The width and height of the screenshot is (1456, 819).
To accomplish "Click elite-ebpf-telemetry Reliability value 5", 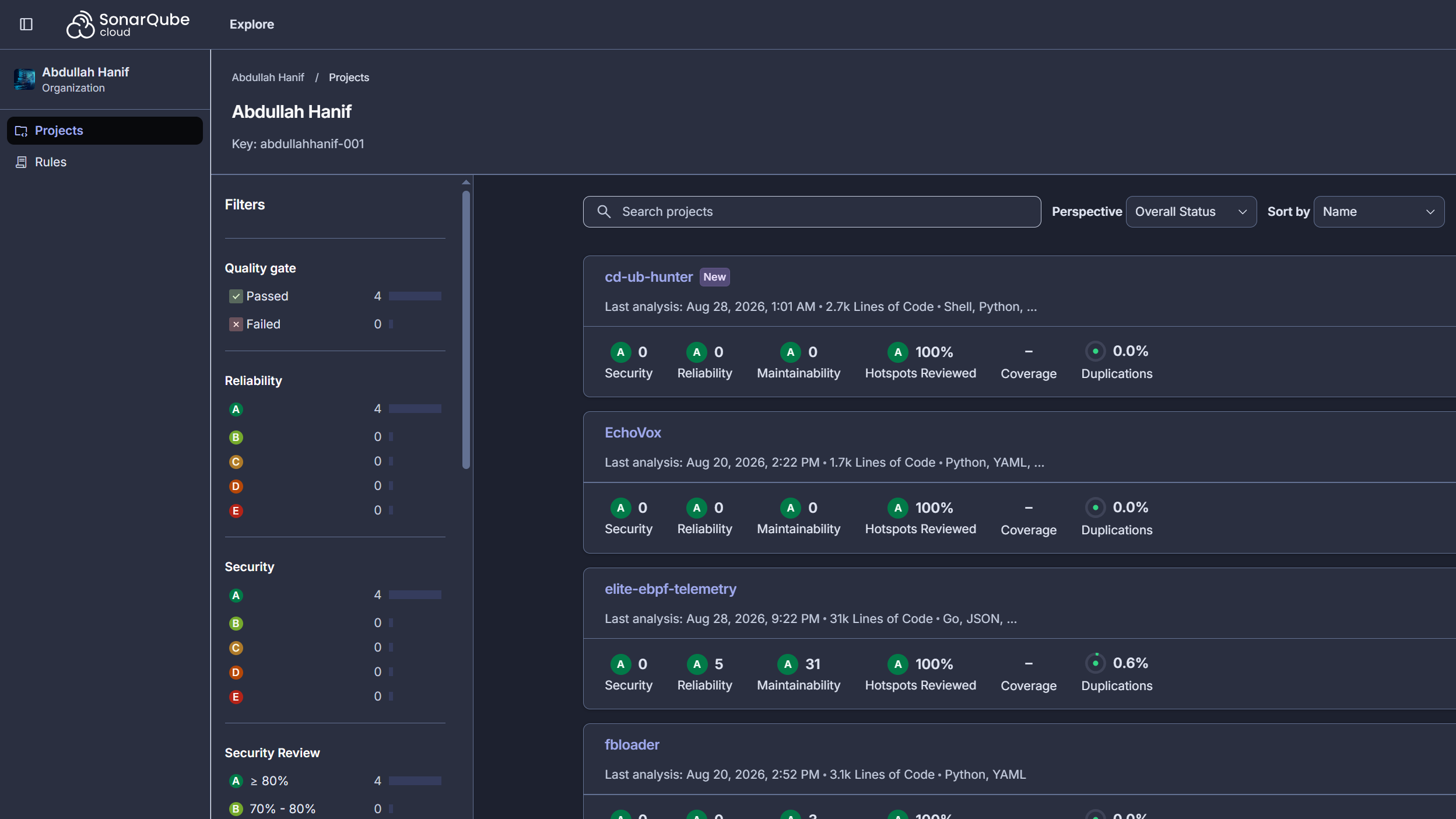I will [x=718, y=664].
